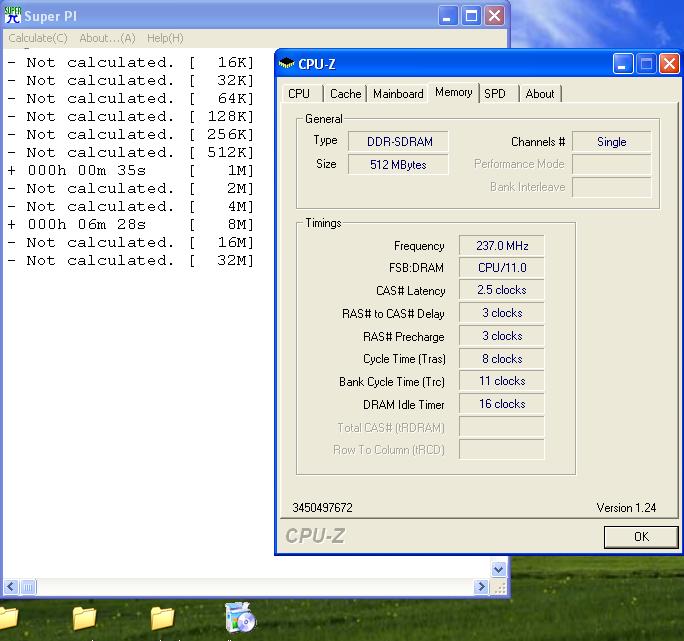Image resolution: width=684 pixels, height=641 pixels.
Task: Click the 11 clocks Bank Cycle Time value
Action: [502, 381]
